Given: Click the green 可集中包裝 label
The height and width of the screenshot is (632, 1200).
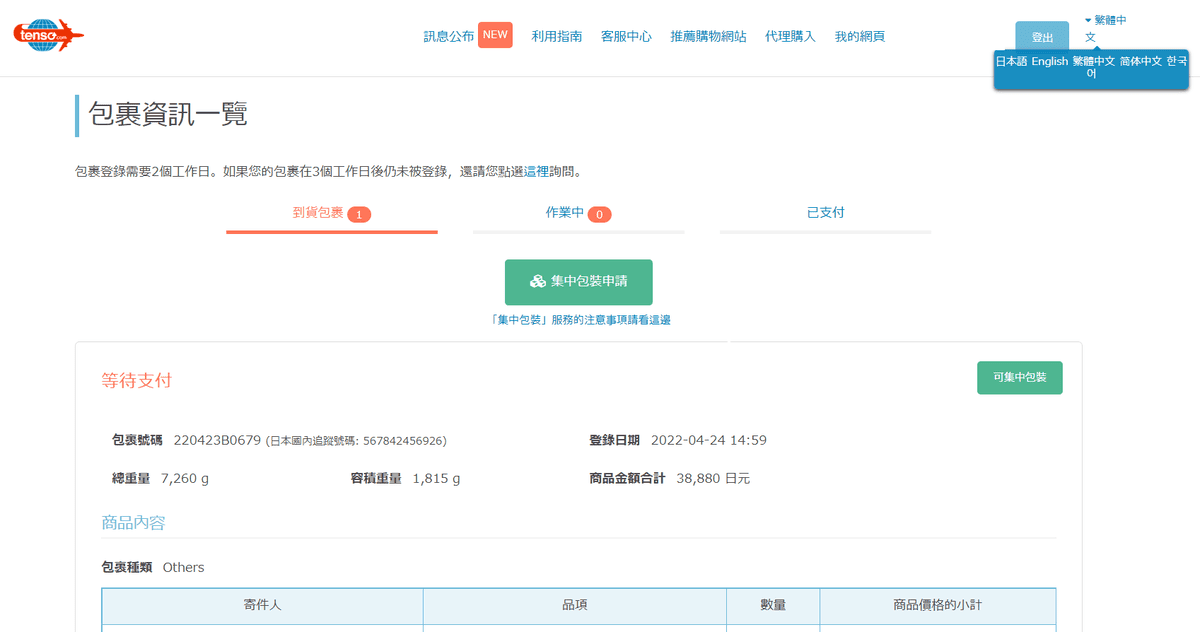Looking at the screenshot, I should tap(1019, 377).
